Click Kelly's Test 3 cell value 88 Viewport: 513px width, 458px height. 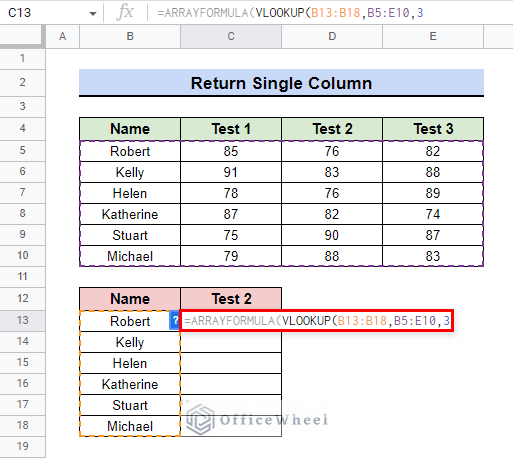coord(433,172)
